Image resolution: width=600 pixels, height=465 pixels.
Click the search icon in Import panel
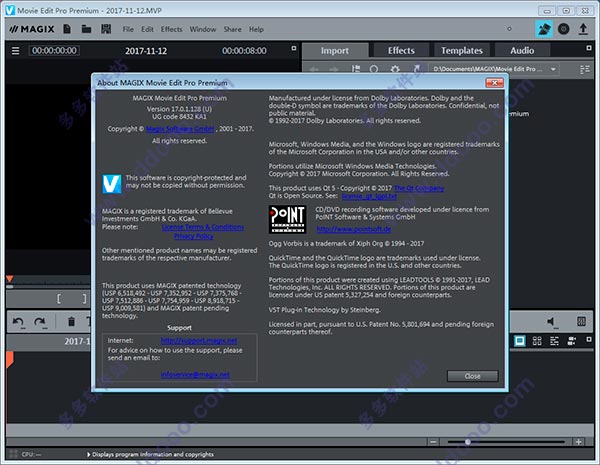point(374,69)
